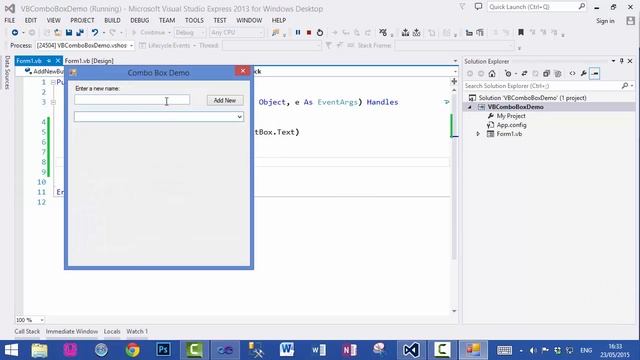This screenshot has width=640, height=360.
Task: Select My Project in Solution Explorer
Action: pos(511,116)
